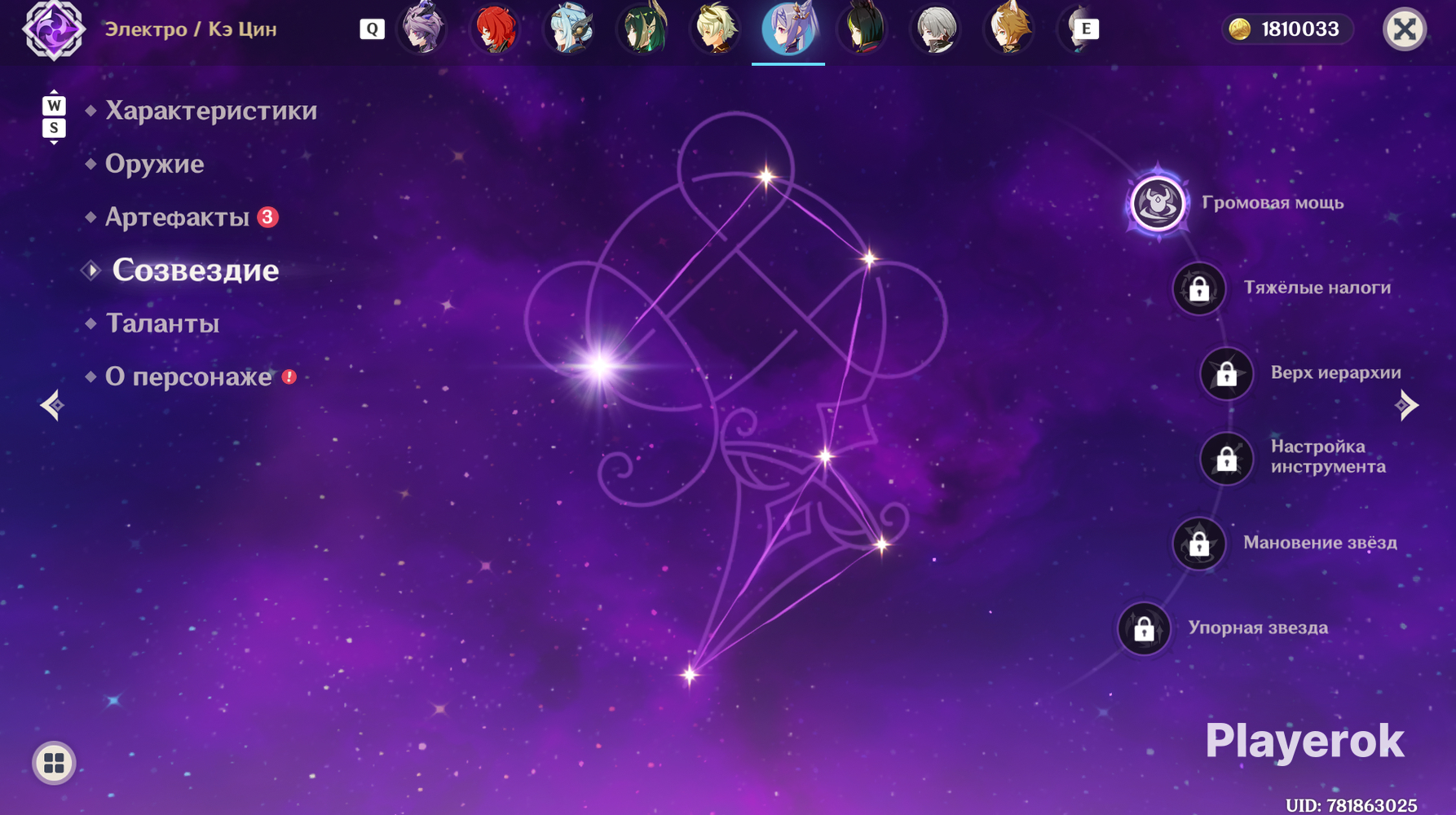This screenshot has height=815, width=1456.
Task: Select the highlighted Keqing avatar
Action: 788,29
